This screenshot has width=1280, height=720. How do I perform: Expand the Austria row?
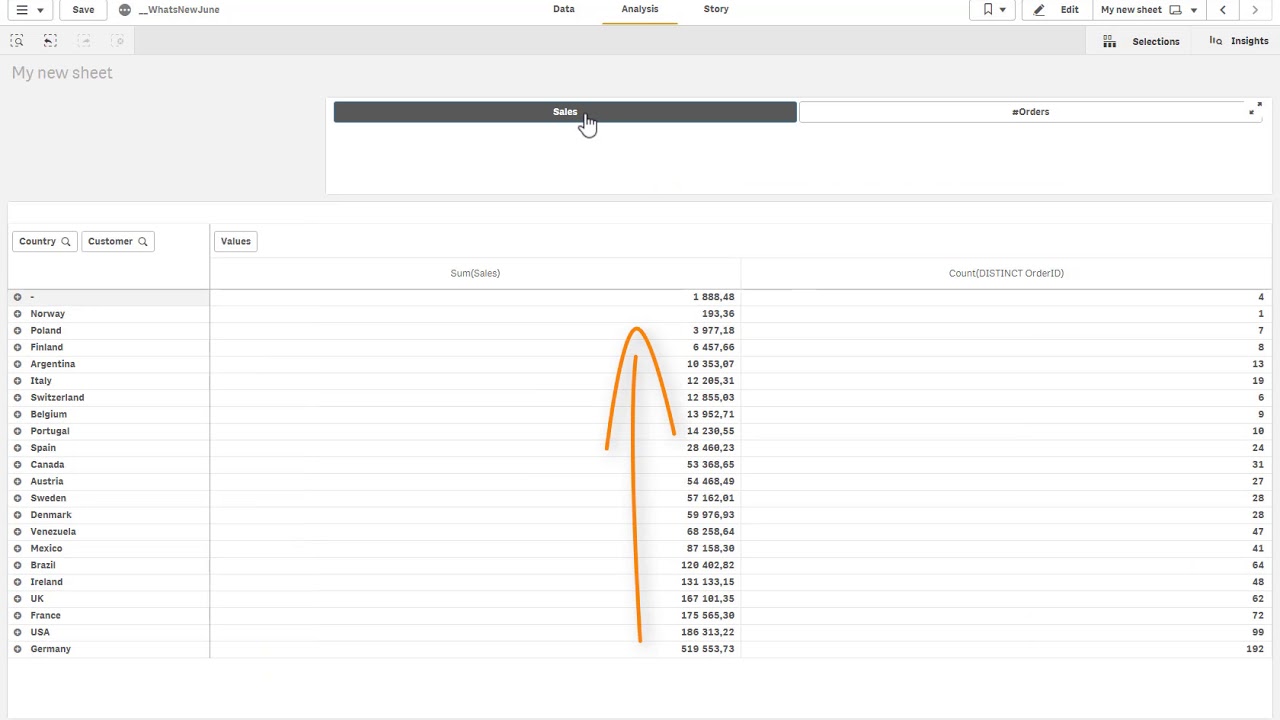(x=17, y=481)
